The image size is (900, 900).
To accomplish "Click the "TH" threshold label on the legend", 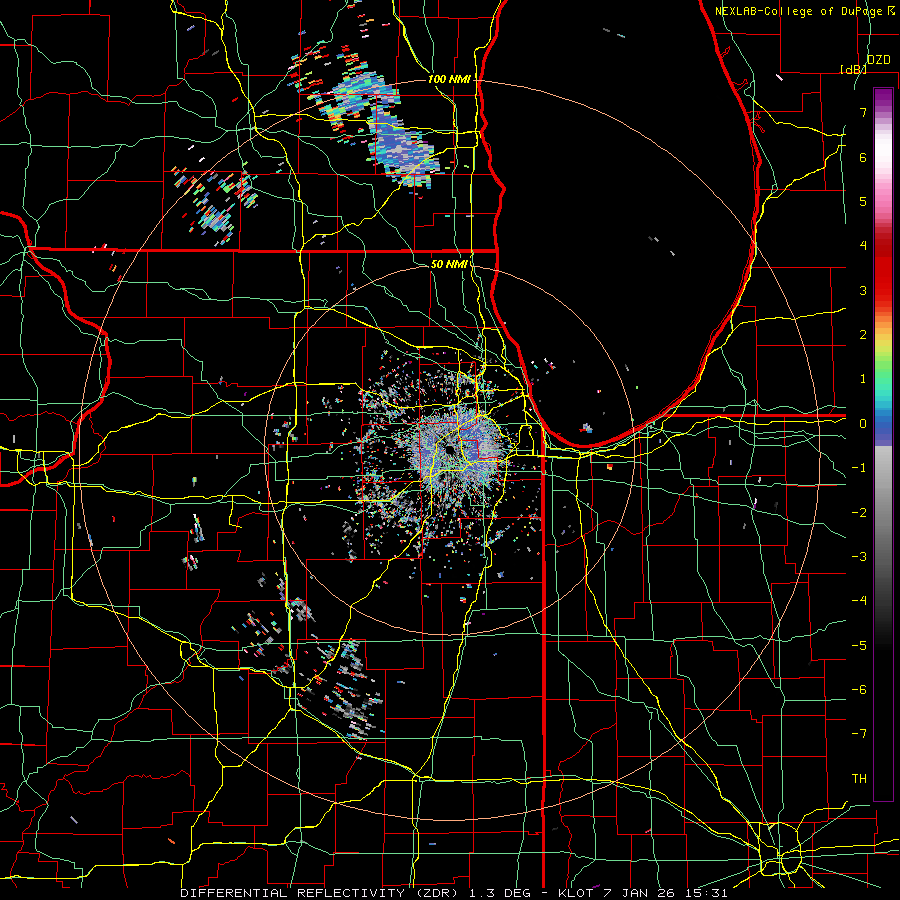I will coord(859,779).
